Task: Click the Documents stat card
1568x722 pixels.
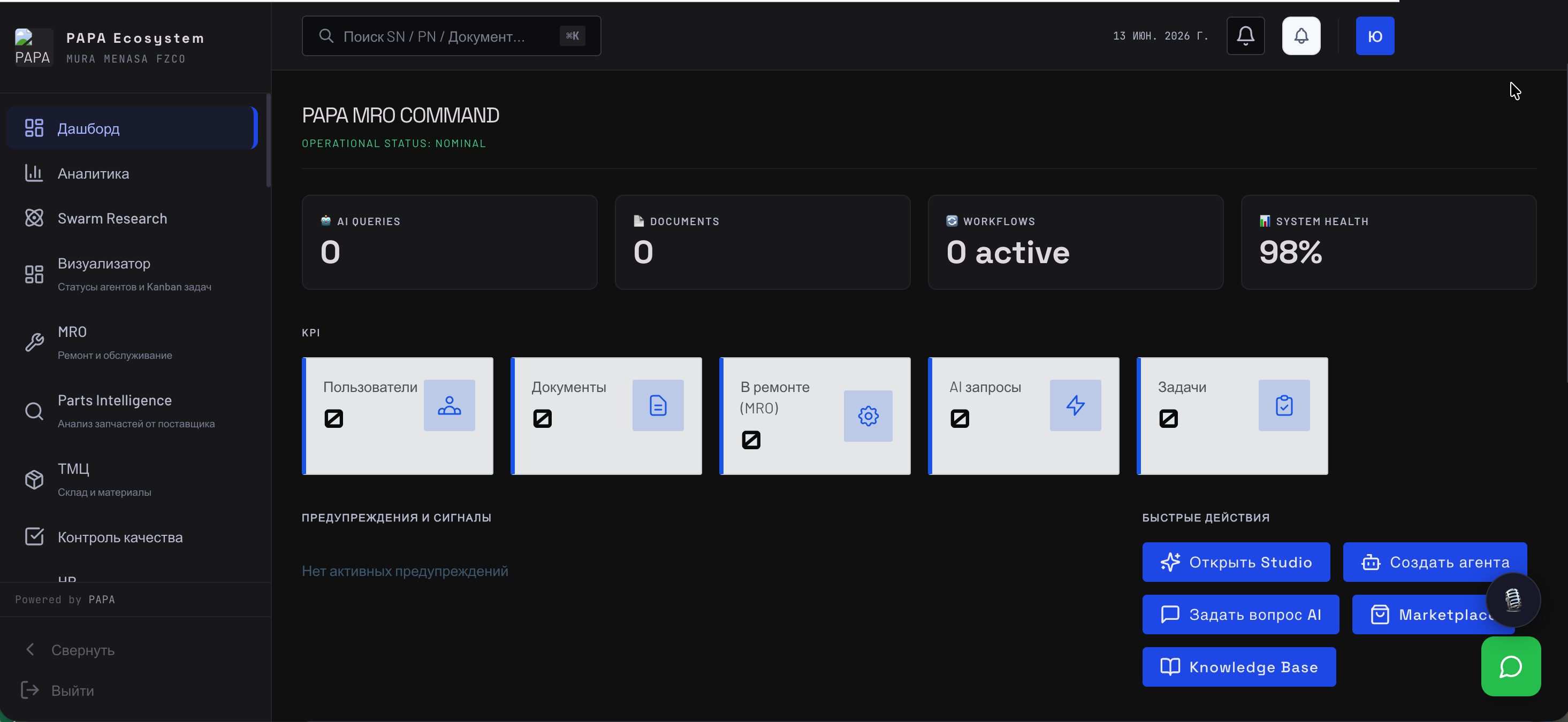Action: coord(762,242)
